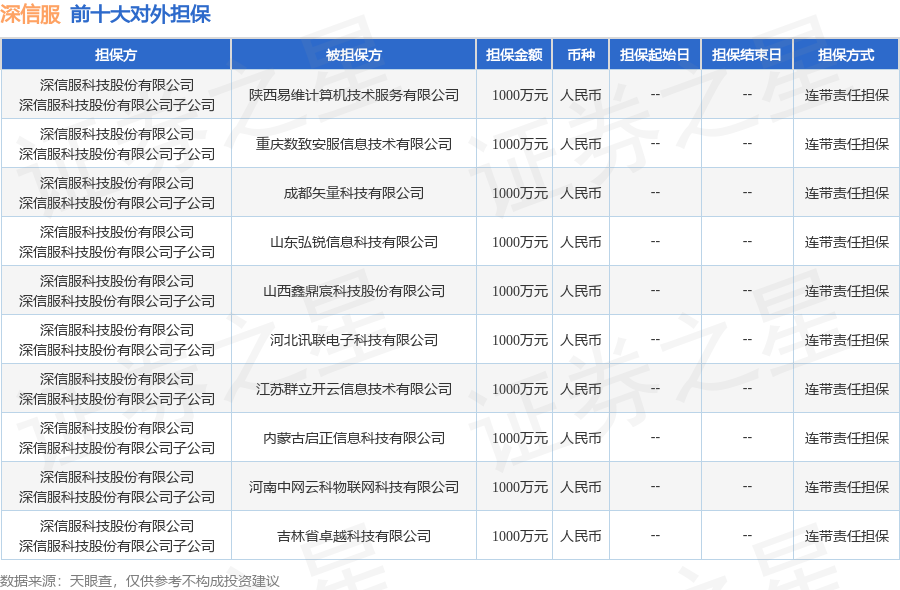Click 江苏群立开云信息技术有限公司 cell
This screenshot has height=590, width=900.
coord(354,389)
